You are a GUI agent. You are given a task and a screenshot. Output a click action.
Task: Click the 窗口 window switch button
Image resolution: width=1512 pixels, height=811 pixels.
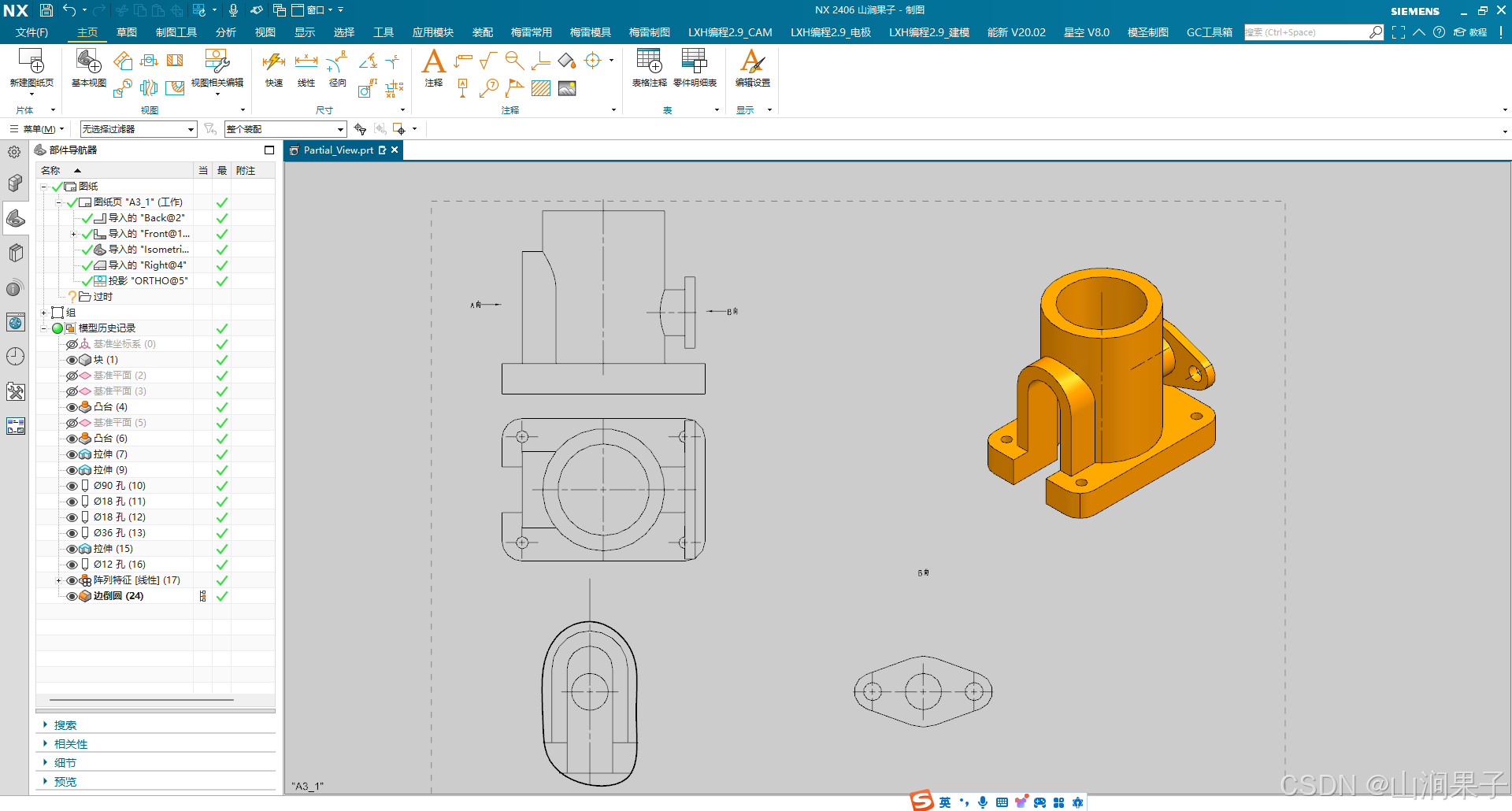coord(313,10)
